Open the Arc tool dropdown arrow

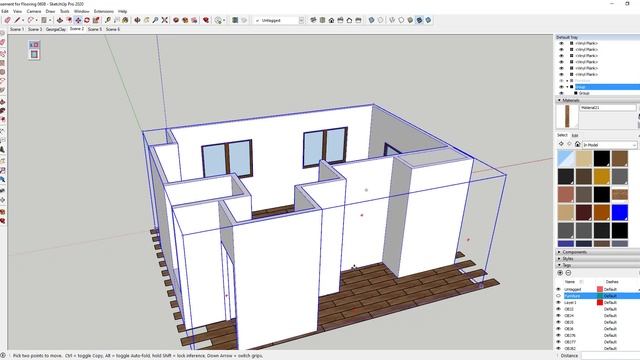36,20
